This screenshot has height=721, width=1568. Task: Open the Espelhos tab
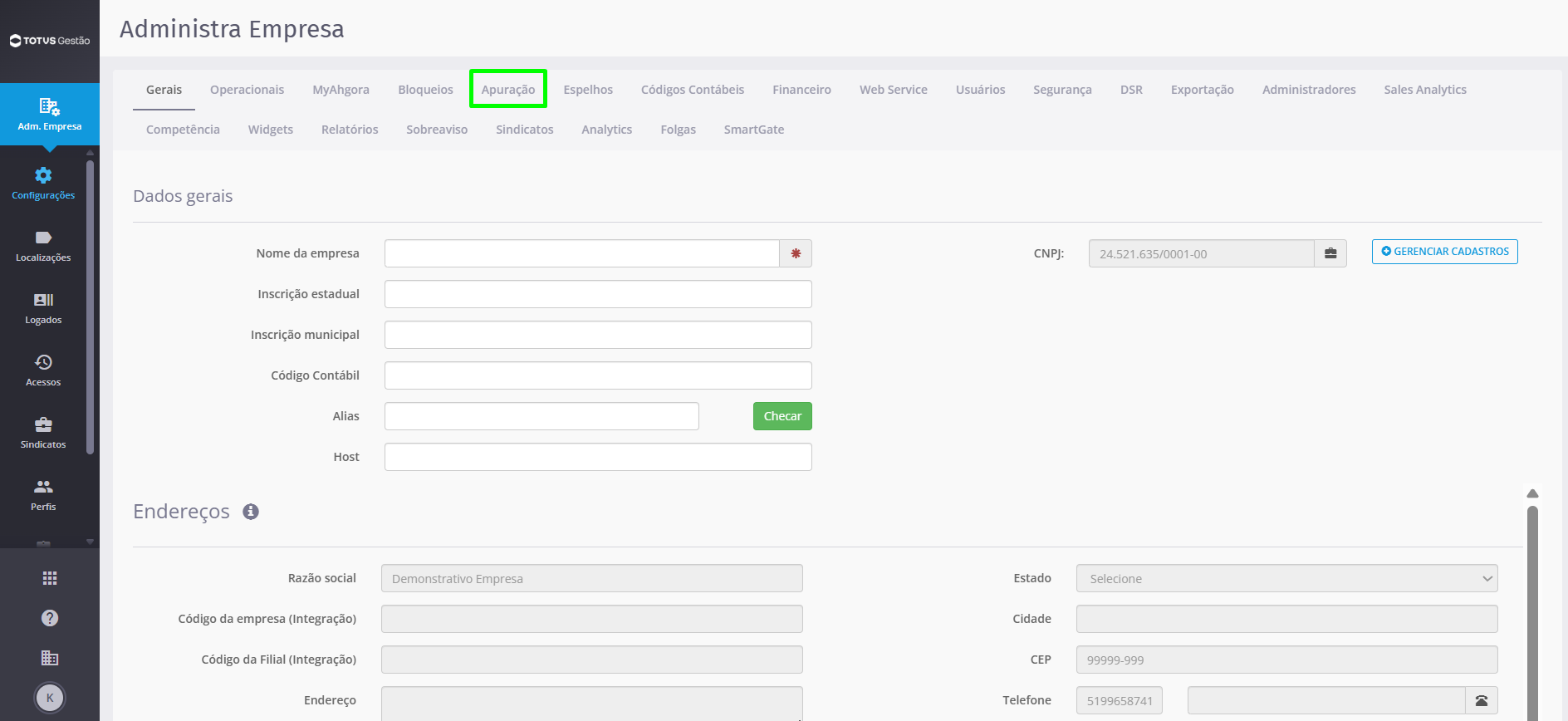coord(588,90)
